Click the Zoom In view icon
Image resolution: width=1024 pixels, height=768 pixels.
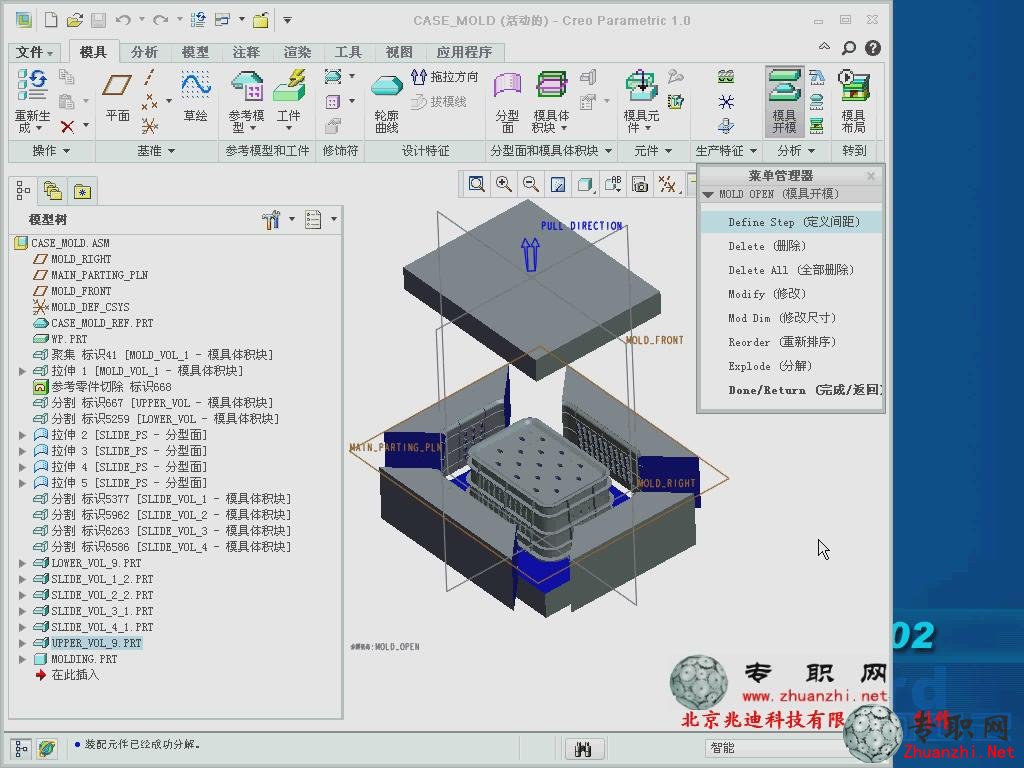click(504, 185)
